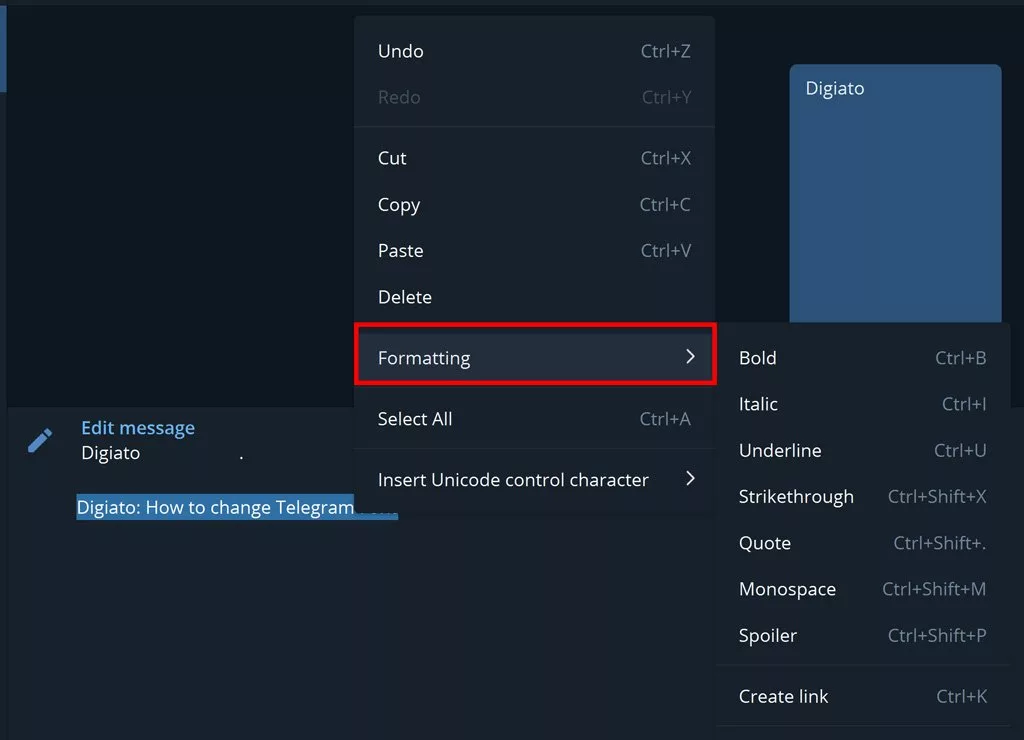The image size is (1024, 740).
Task: Click the Edit message header label
Action: coord(138,428)
